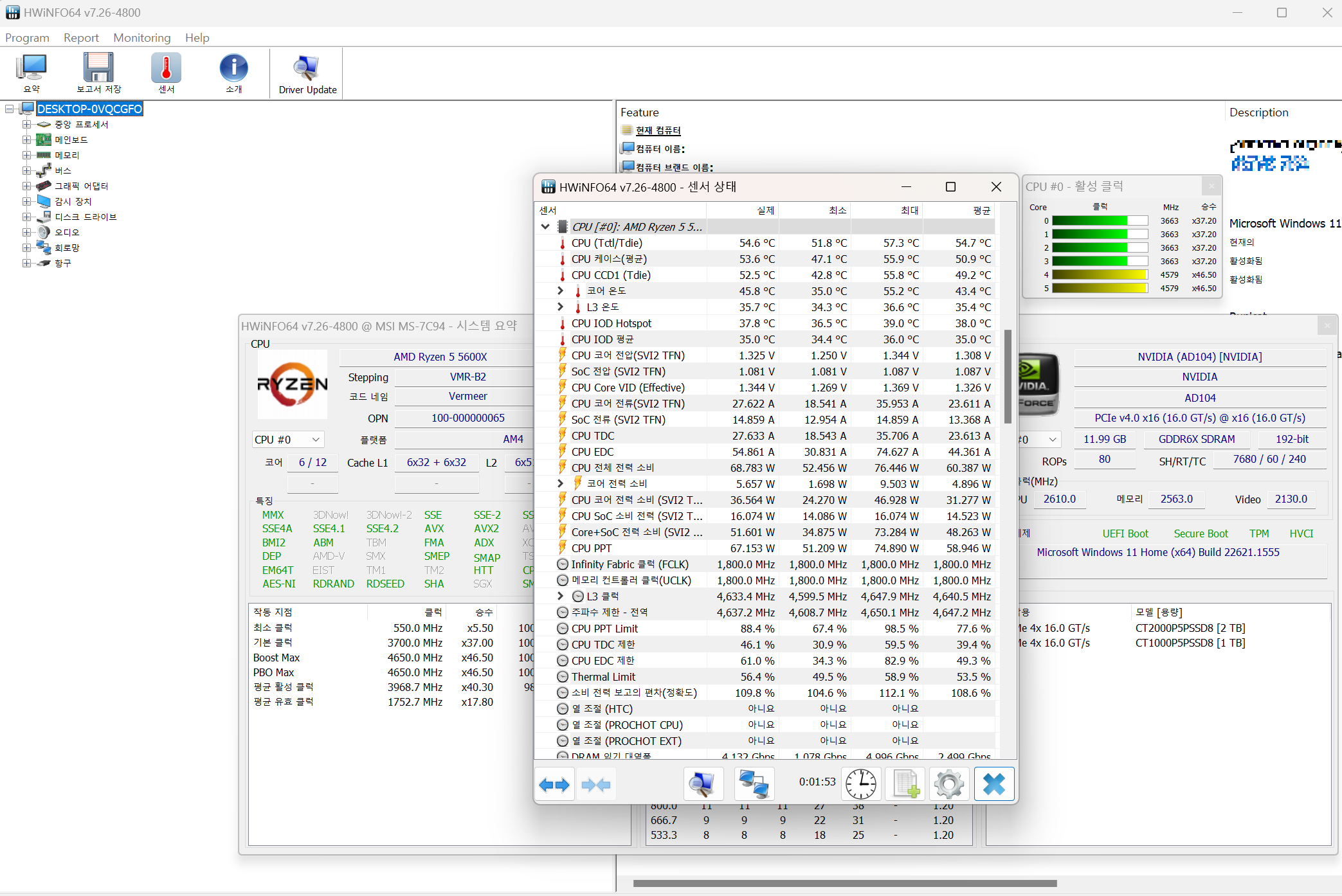Open the 요약 (Summary) toolbar icon

[x=32, y=73]
